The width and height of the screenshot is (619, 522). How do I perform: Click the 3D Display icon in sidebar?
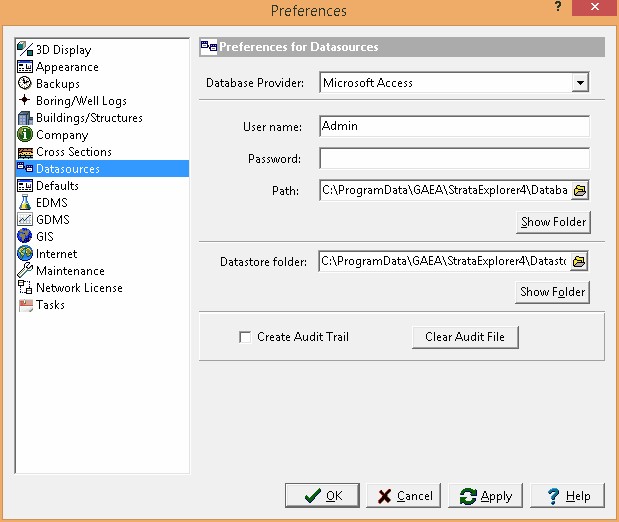click(x=25, y=50)
